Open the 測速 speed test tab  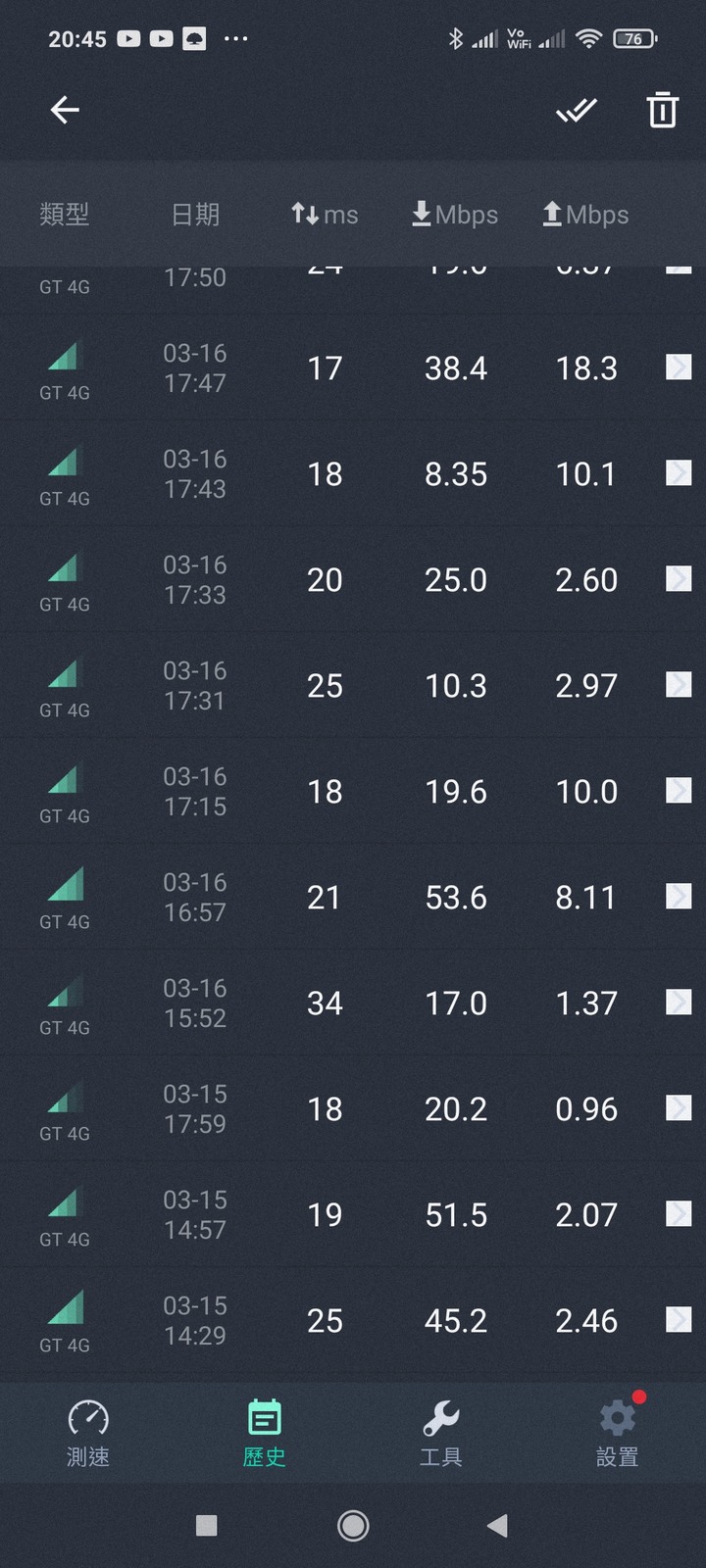pyautogui.click(x=88, y=1433)
